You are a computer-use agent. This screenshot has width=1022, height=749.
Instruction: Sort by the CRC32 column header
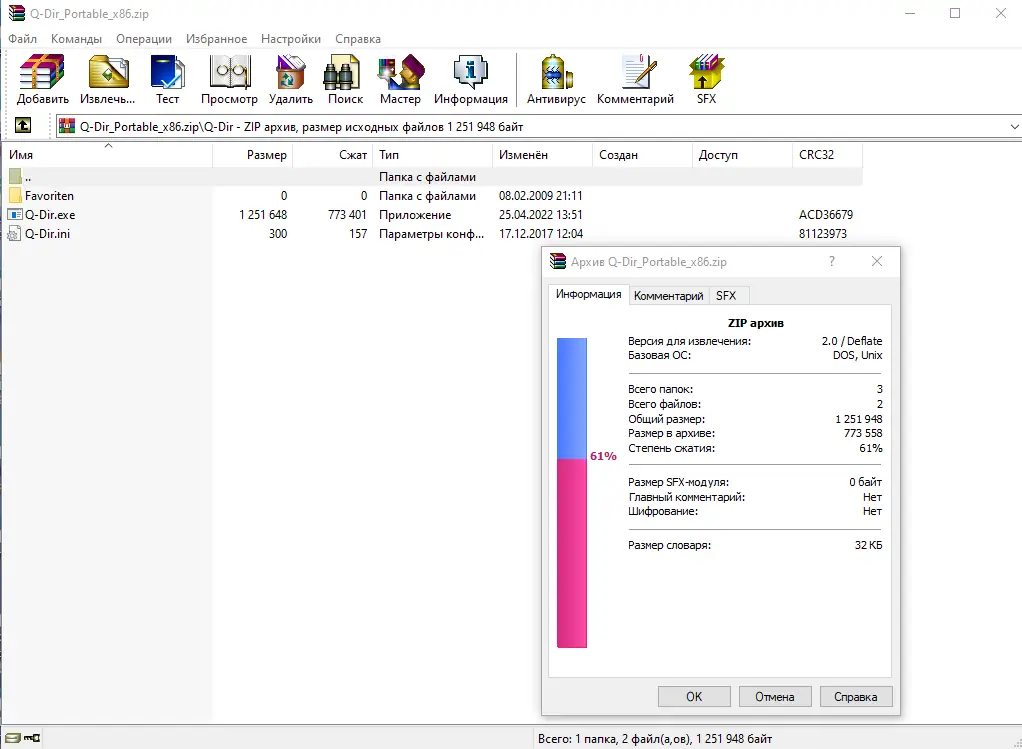[x=827, y=154]
